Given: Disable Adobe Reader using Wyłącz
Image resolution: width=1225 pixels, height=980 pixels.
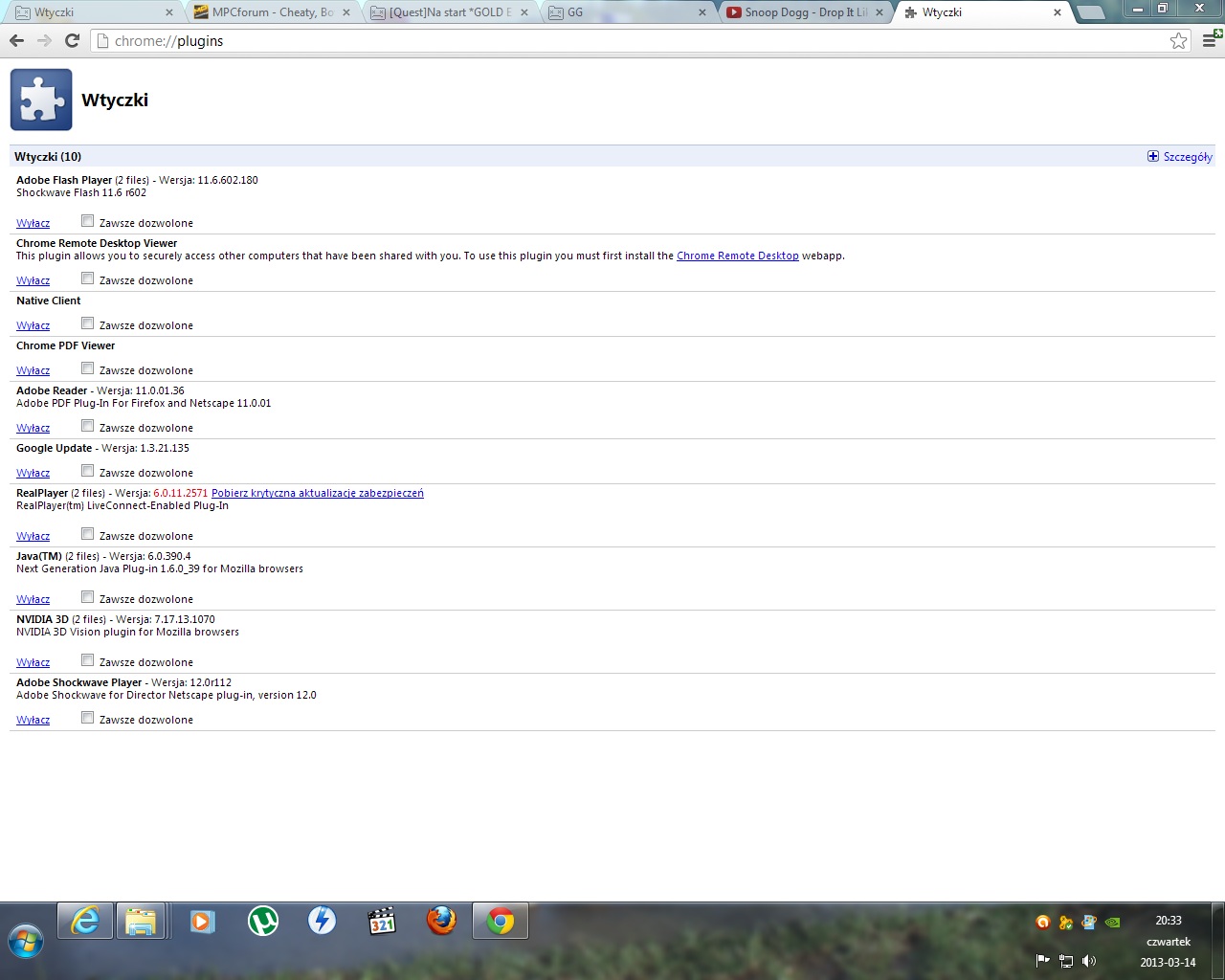Looking at the screenshot, I should pyautogui.click(x=33, y=428).
